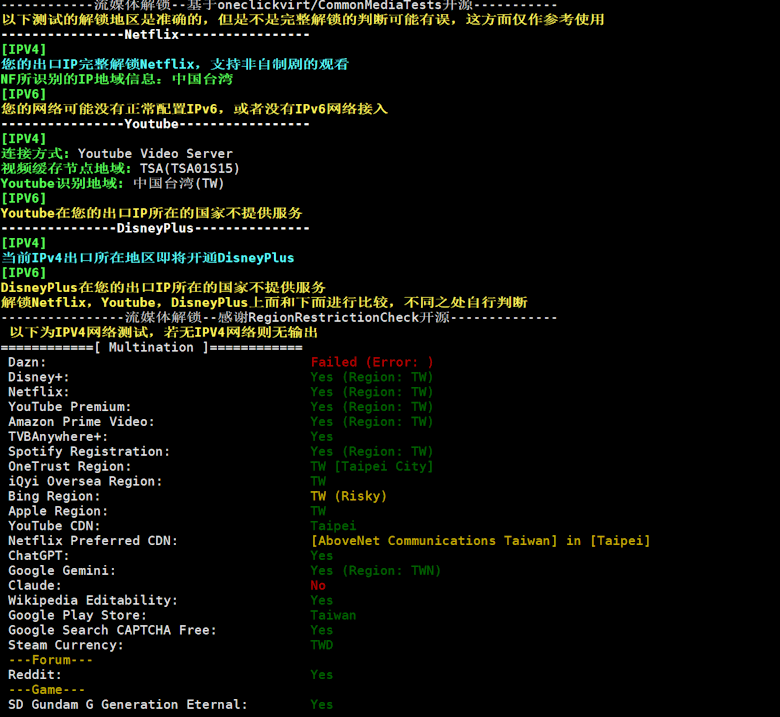Click 'Youtube在您的出口IP所在的国家不提供服务' line
Viewport: 780px width, 717px height.
[x=152, y=213]
